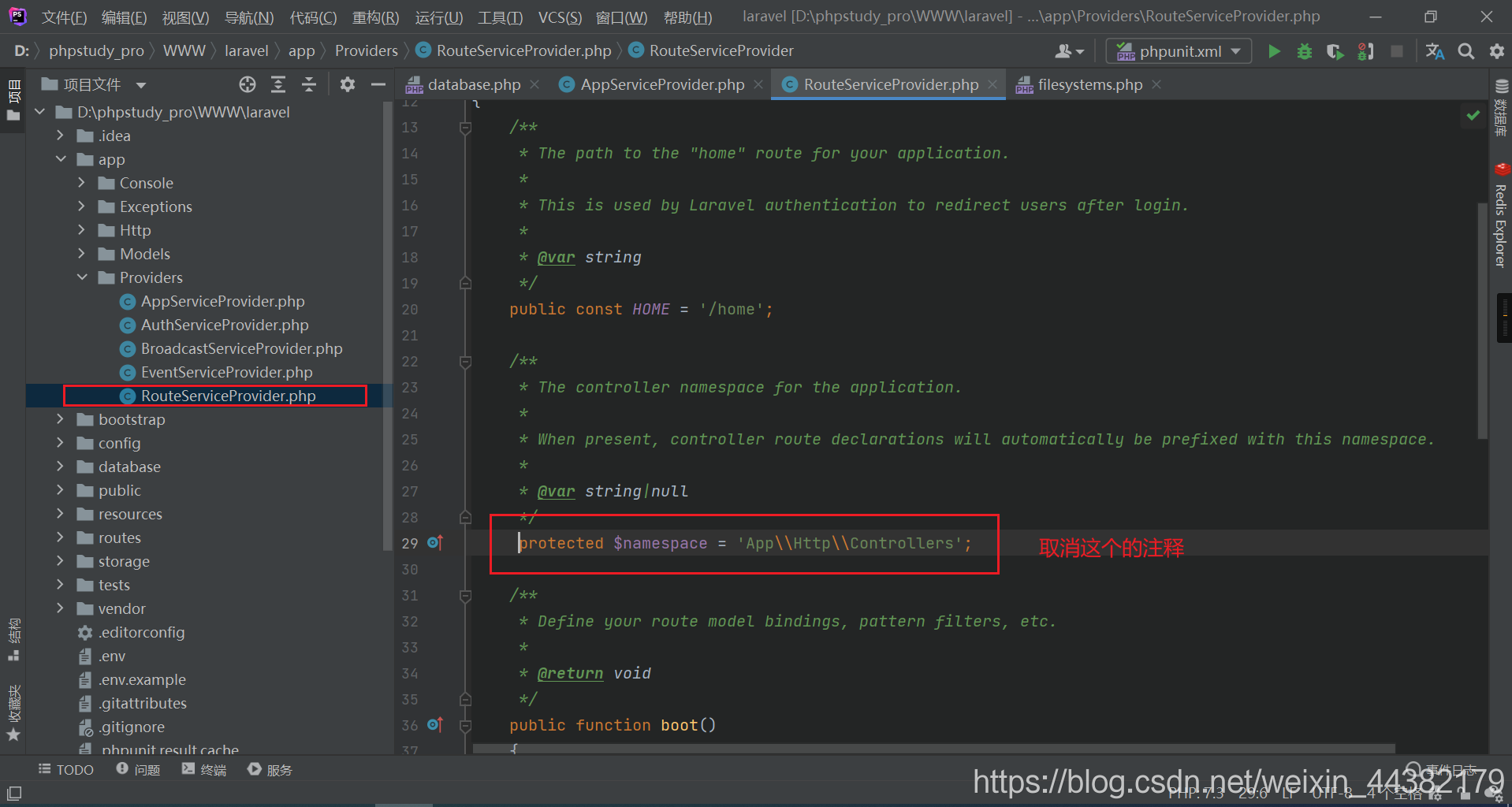The image size is (1512, 807).
Task: Expand the .idea folder
Action: [x=61, y=136]
